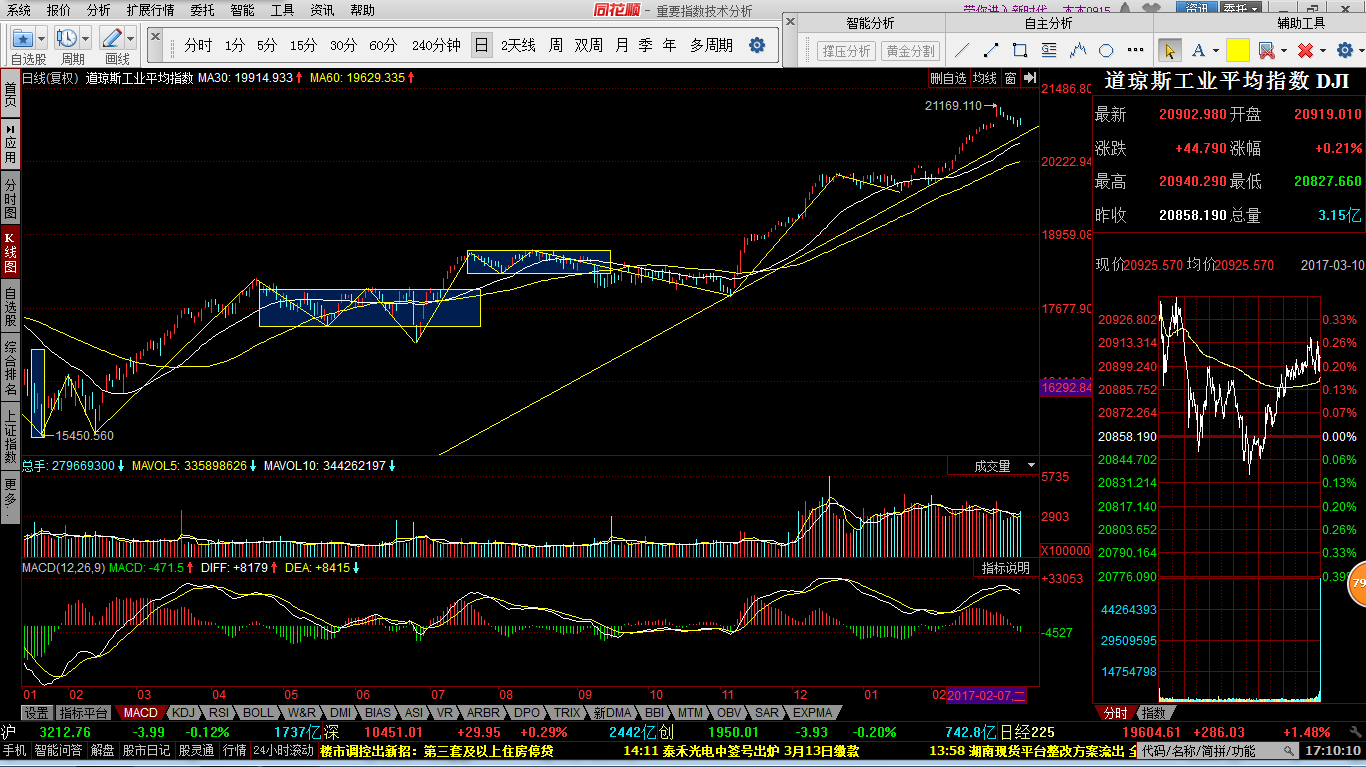The height and width of the screenshot is (767, 1366).
Task: Switch chart to 分时 period
Action: 198,45
